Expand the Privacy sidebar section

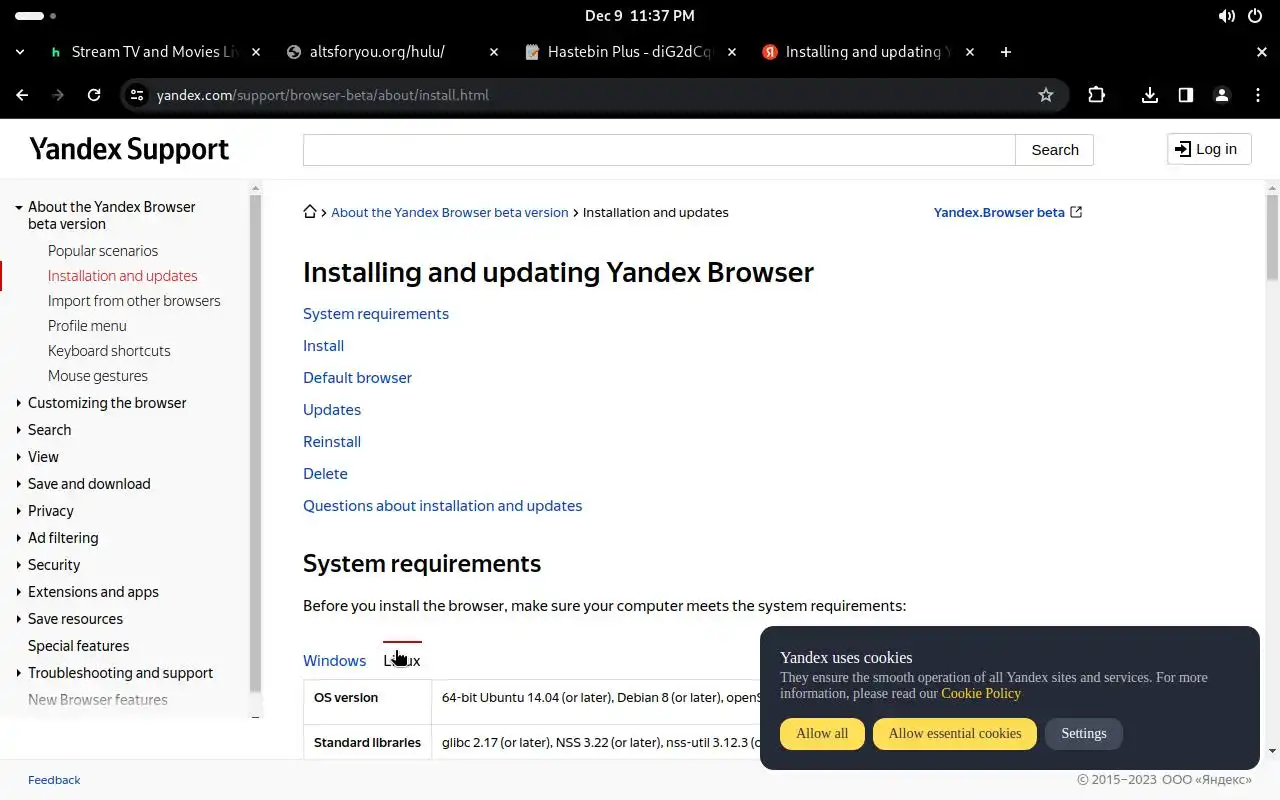click(x=19, y=511)
